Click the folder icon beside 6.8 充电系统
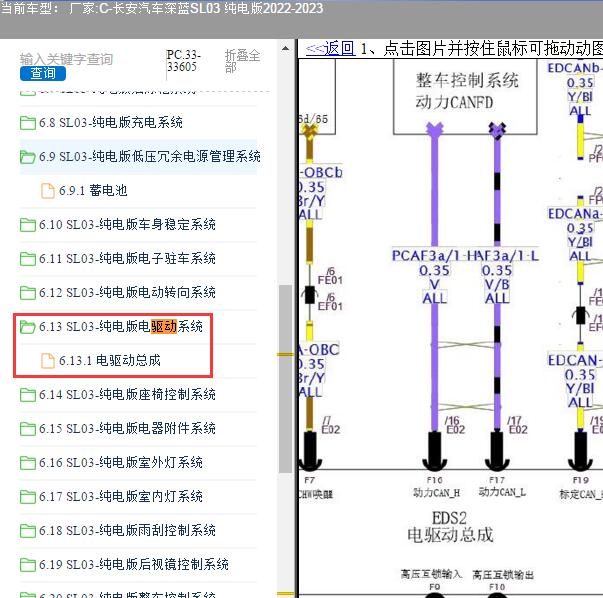Image resolution: width=603 pixels, height=598 pixels. (x=28, y=123)
